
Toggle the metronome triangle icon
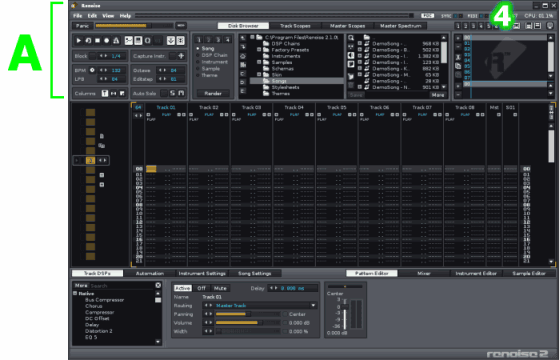(x=116, y=41)
